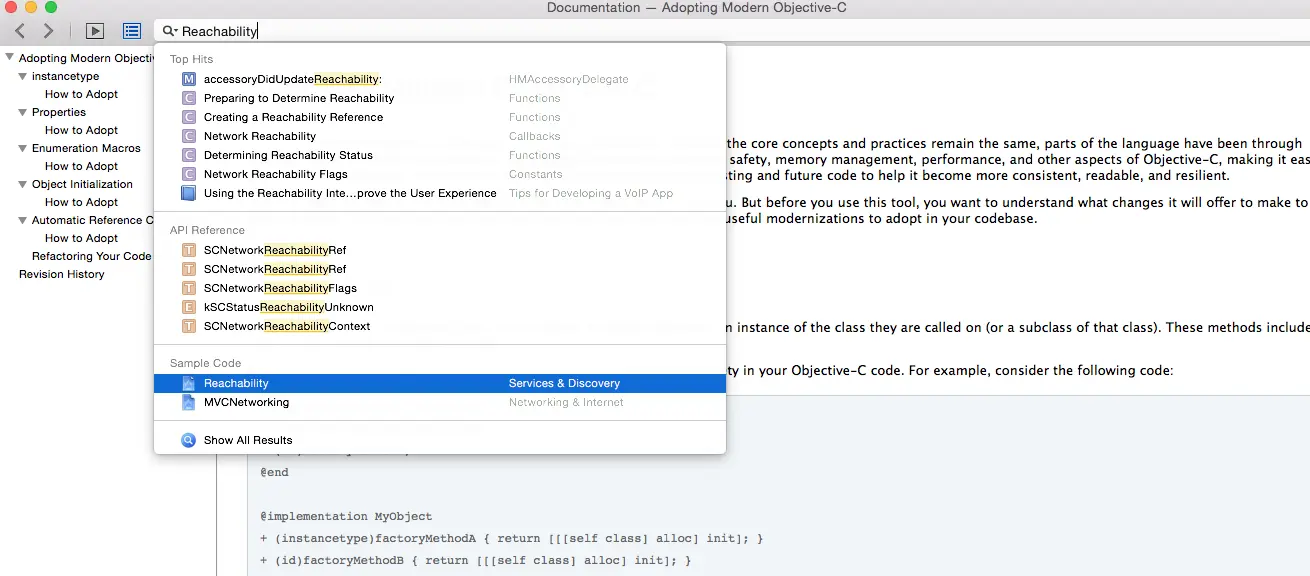Screen dimensions: 1310x576
Task: Click C icon for Preparing to Determine Reachability
Action: coord(189,98)
